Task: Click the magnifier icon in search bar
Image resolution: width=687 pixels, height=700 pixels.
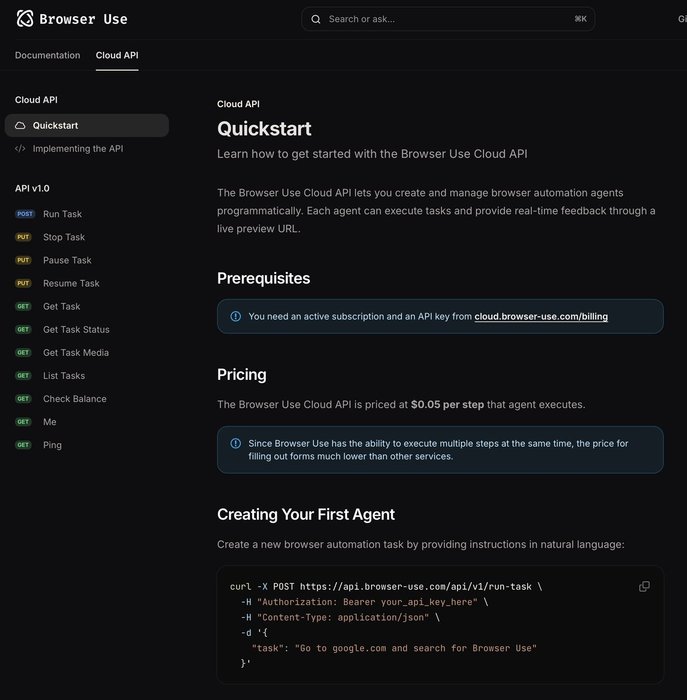Action: click(x=316, y=19)
